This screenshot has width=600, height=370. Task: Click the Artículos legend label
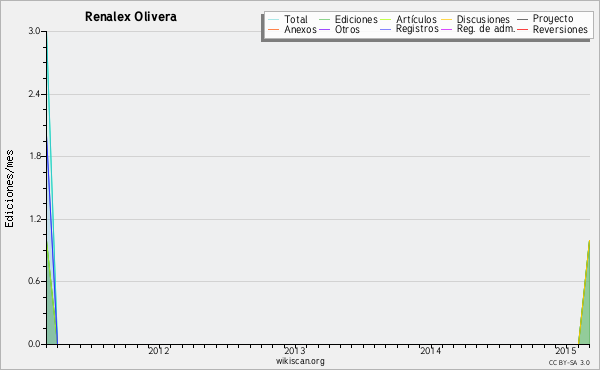point(416,19)
